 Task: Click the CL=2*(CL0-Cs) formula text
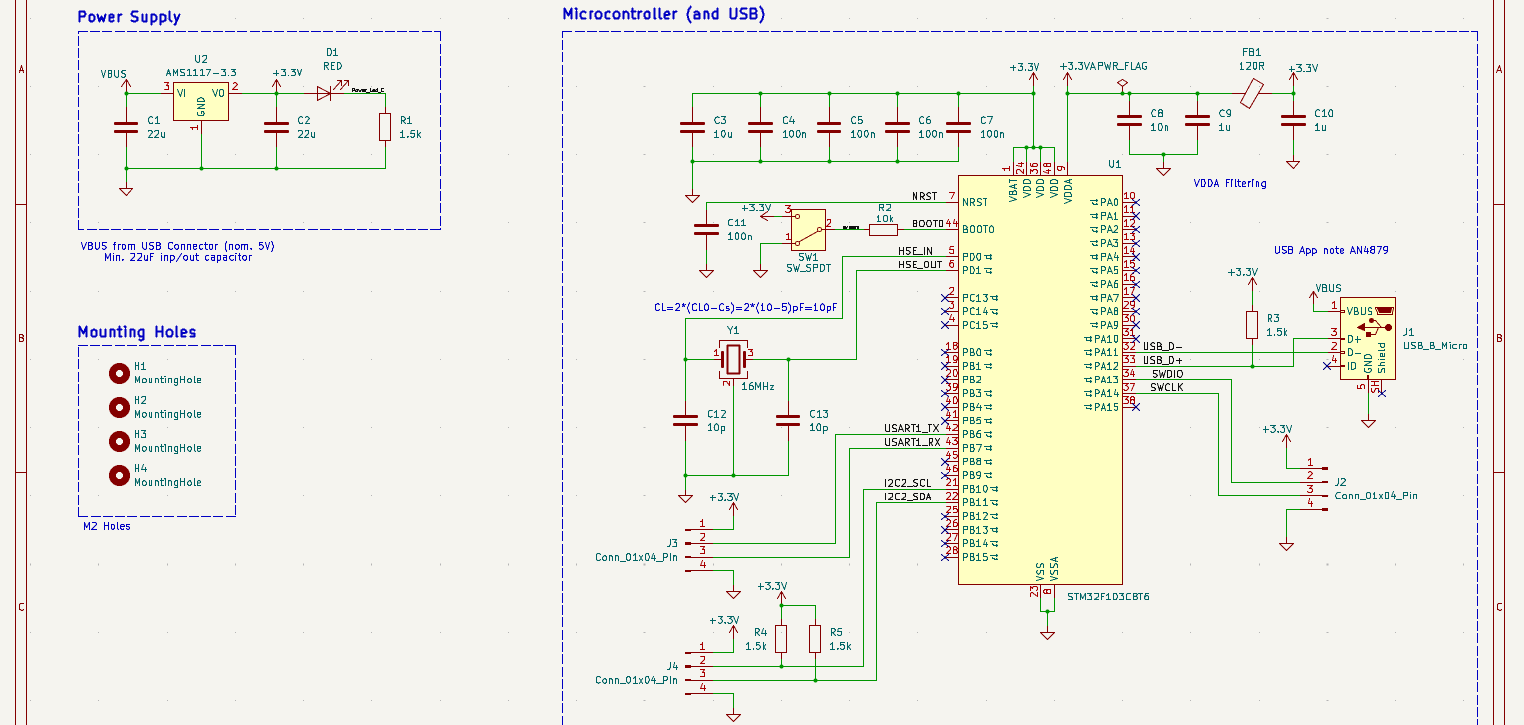745,307
